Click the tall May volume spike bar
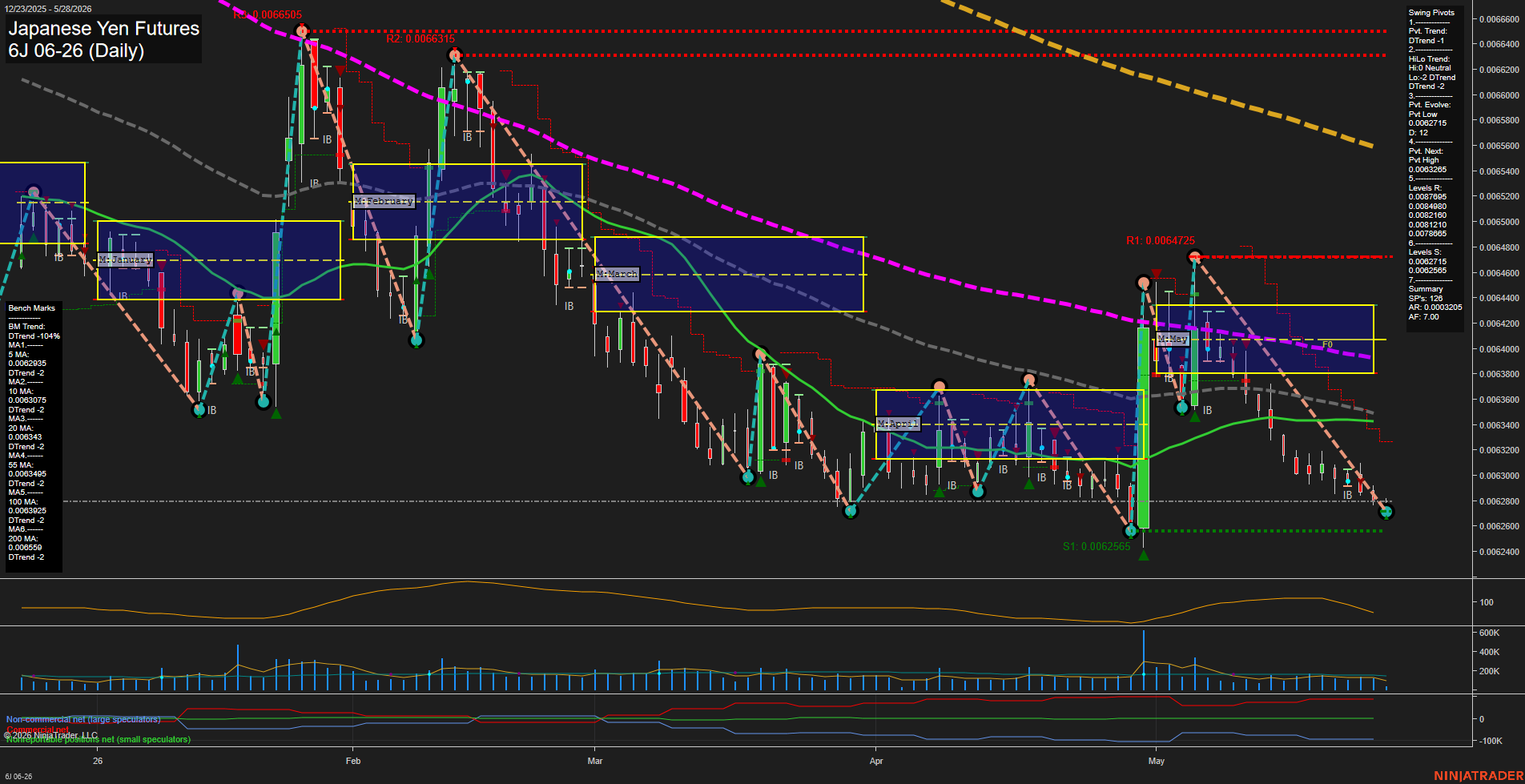 [1144, 660]
